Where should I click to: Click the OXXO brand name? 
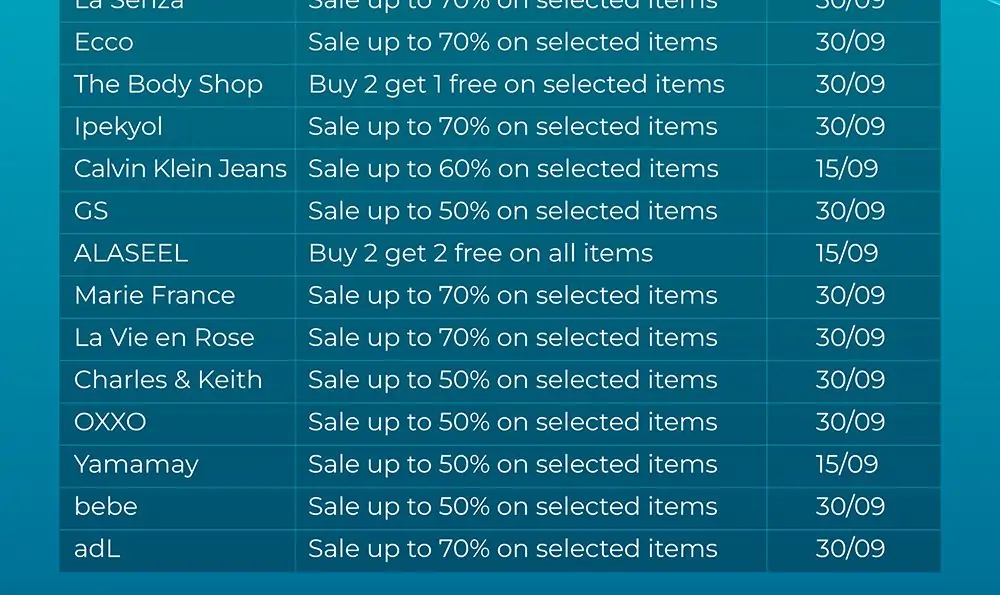pyautogui.click(x=110, y=422)
